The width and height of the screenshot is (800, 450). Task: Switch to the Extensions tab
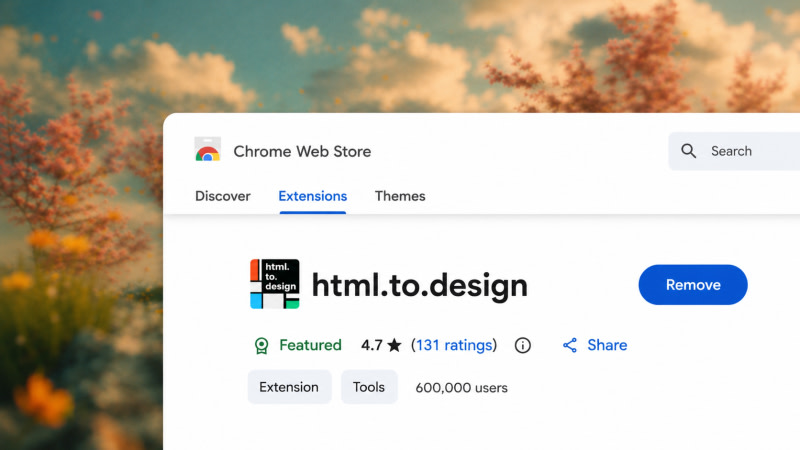[313, 196]
